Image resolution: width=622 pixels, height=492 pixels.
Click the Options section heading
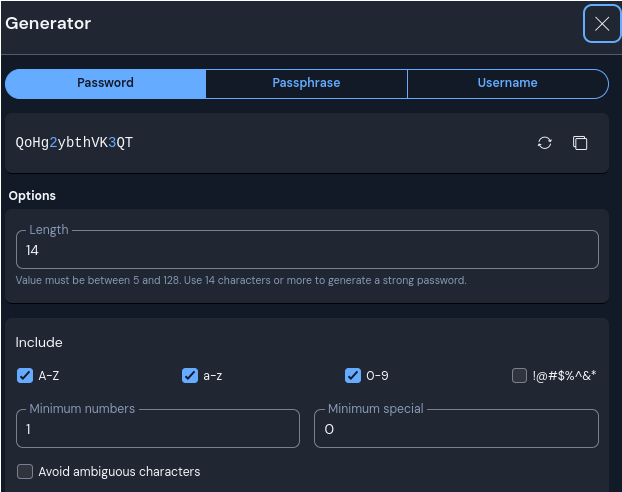32,196
